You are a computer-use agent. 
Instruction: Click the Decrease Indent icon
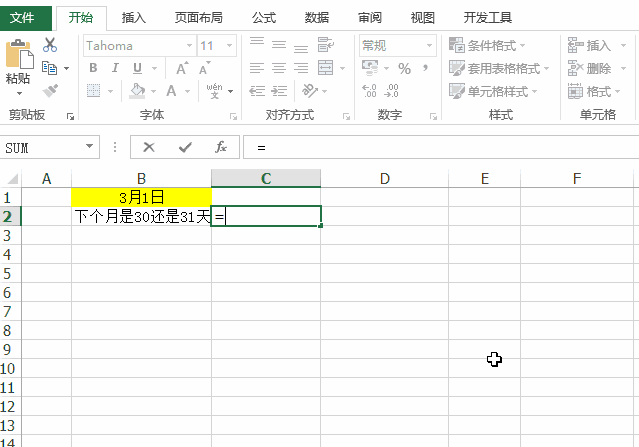tap(257, 91)
